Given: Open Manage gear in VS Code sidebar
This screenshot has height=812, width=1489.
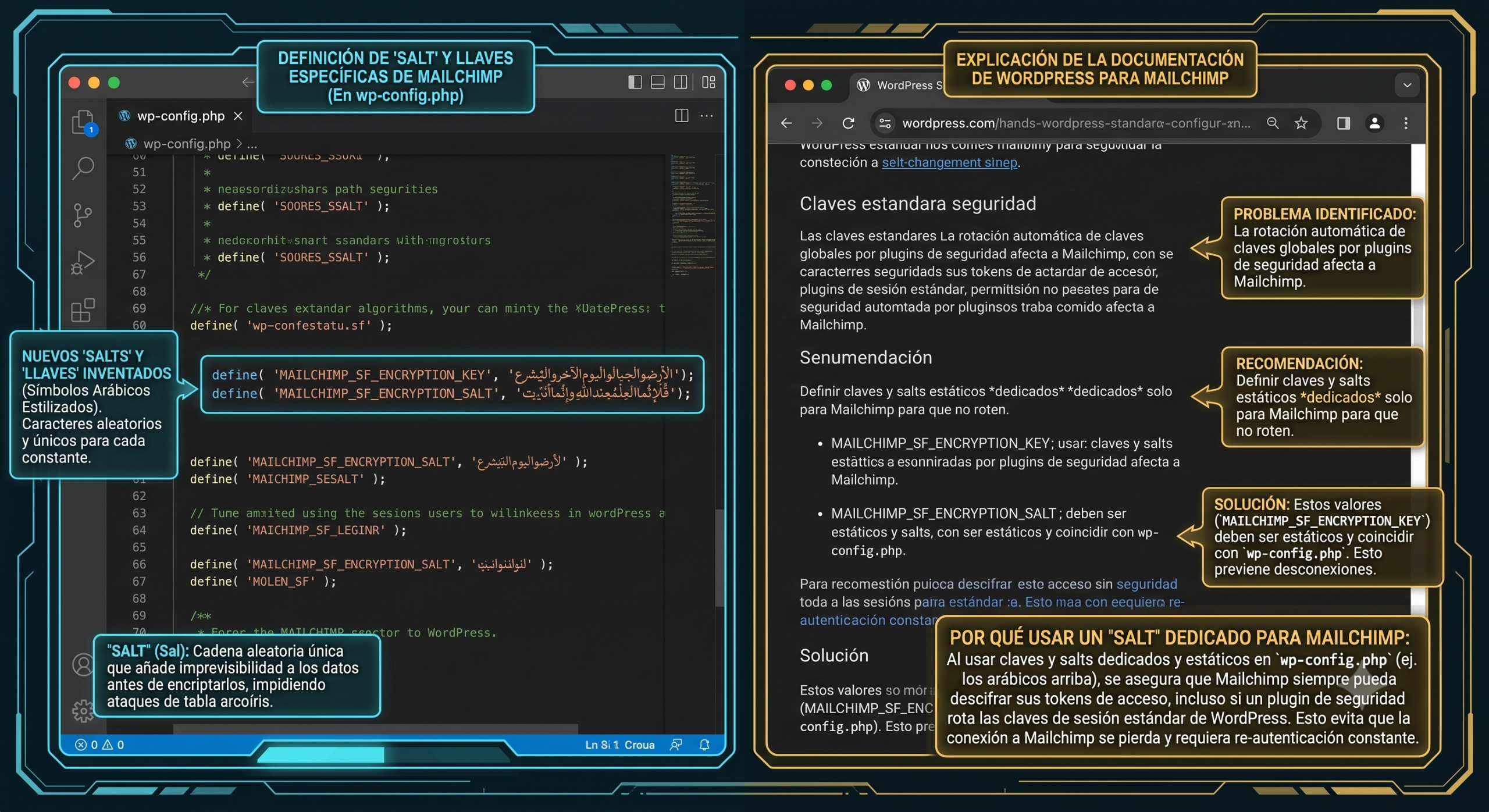Looking at the screenshot, I should tap(83, 710).
